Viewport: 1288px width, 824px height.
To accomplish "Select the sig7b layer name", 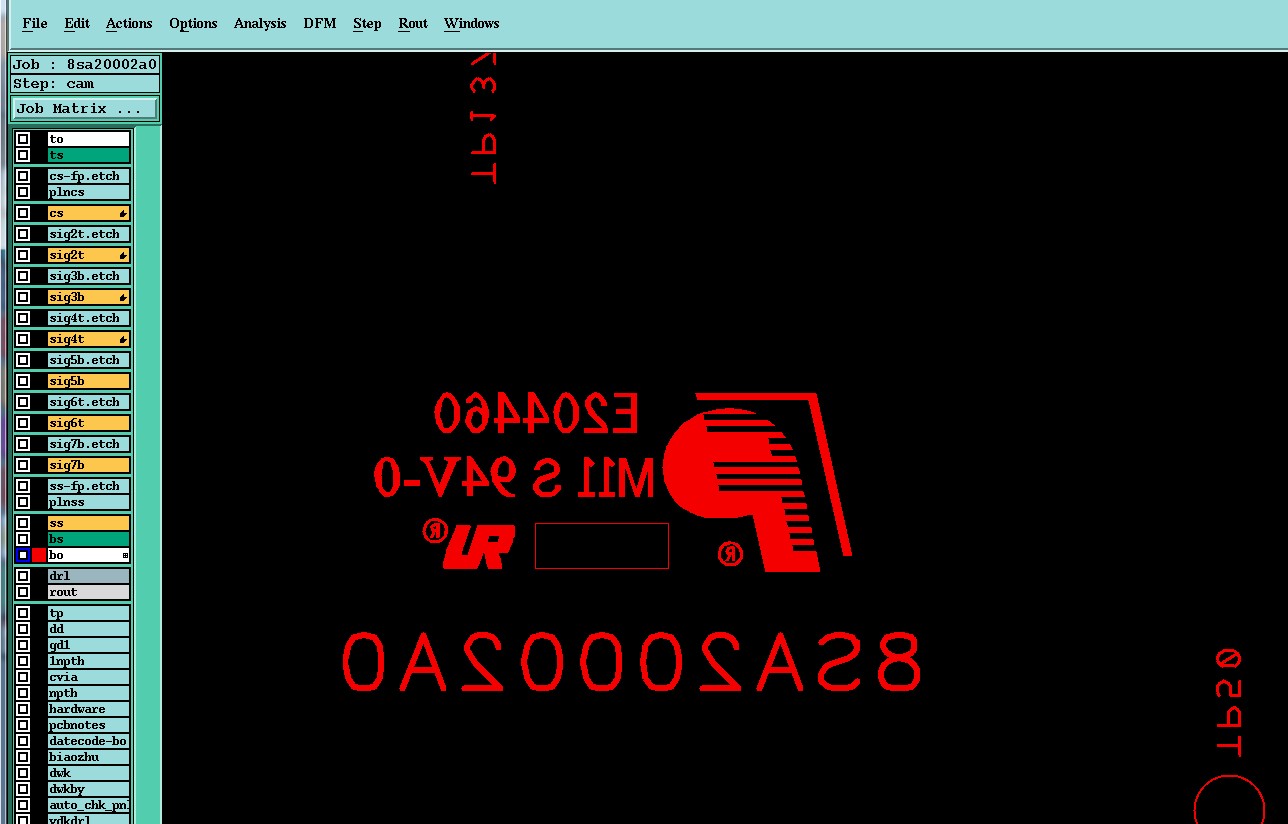I will click(89, 465).
